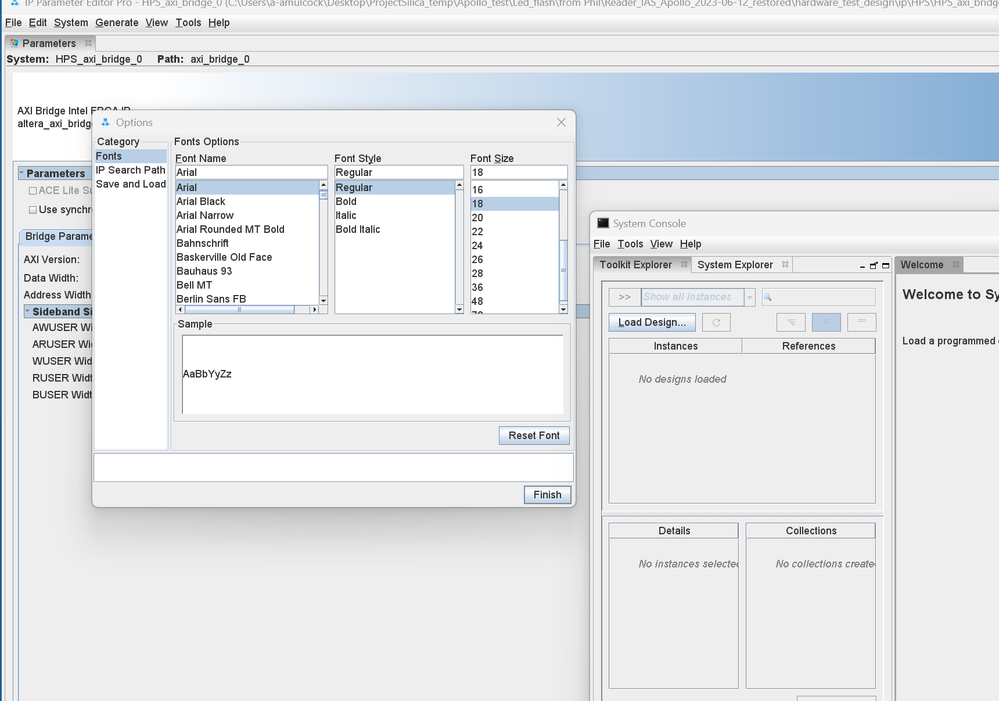The image size is (999, 701).
Task: Switch to the System Explorer tab
Action: click(735, 265)
